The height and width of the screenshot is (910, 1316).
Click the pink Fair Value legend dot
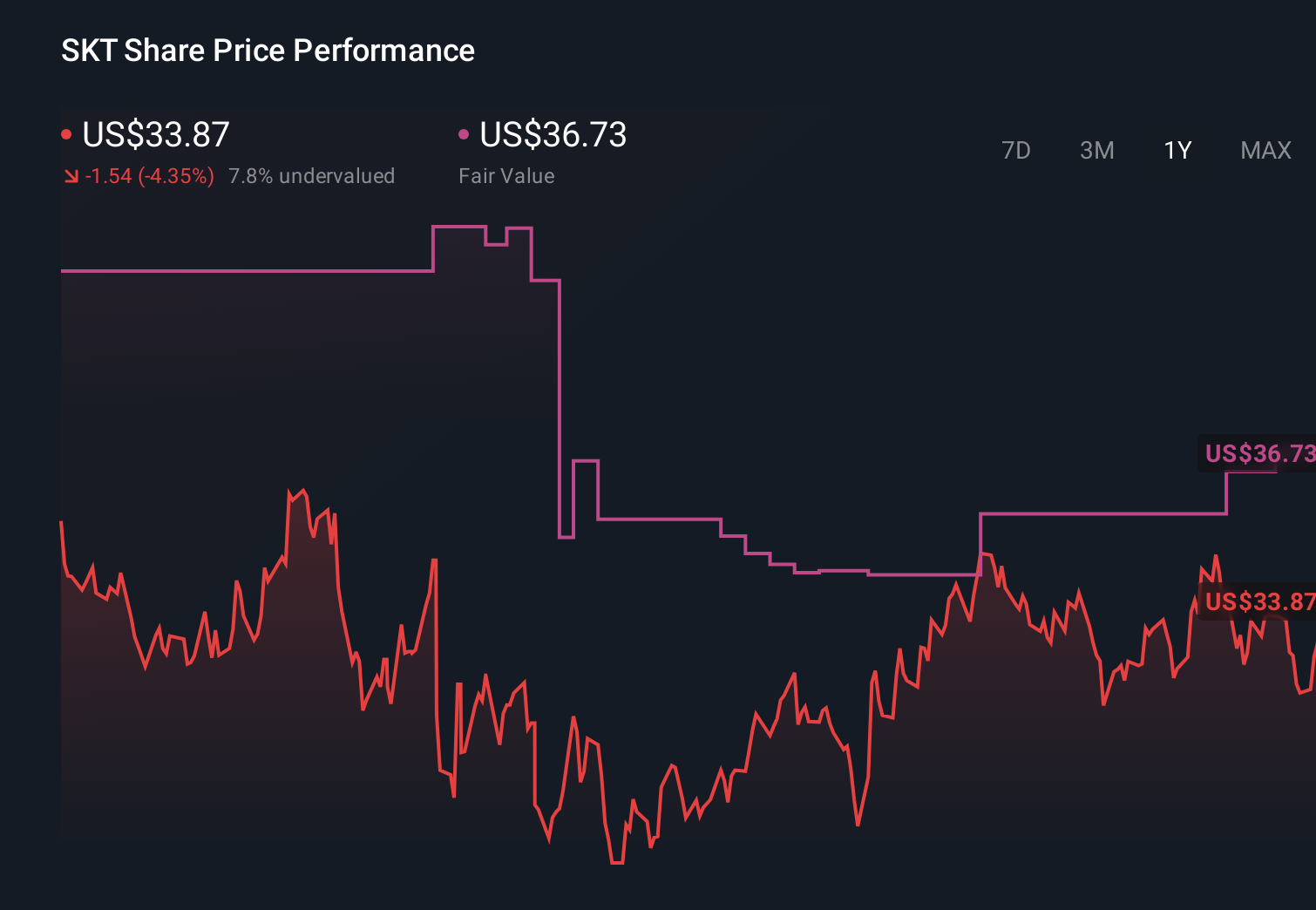point(465,133)
